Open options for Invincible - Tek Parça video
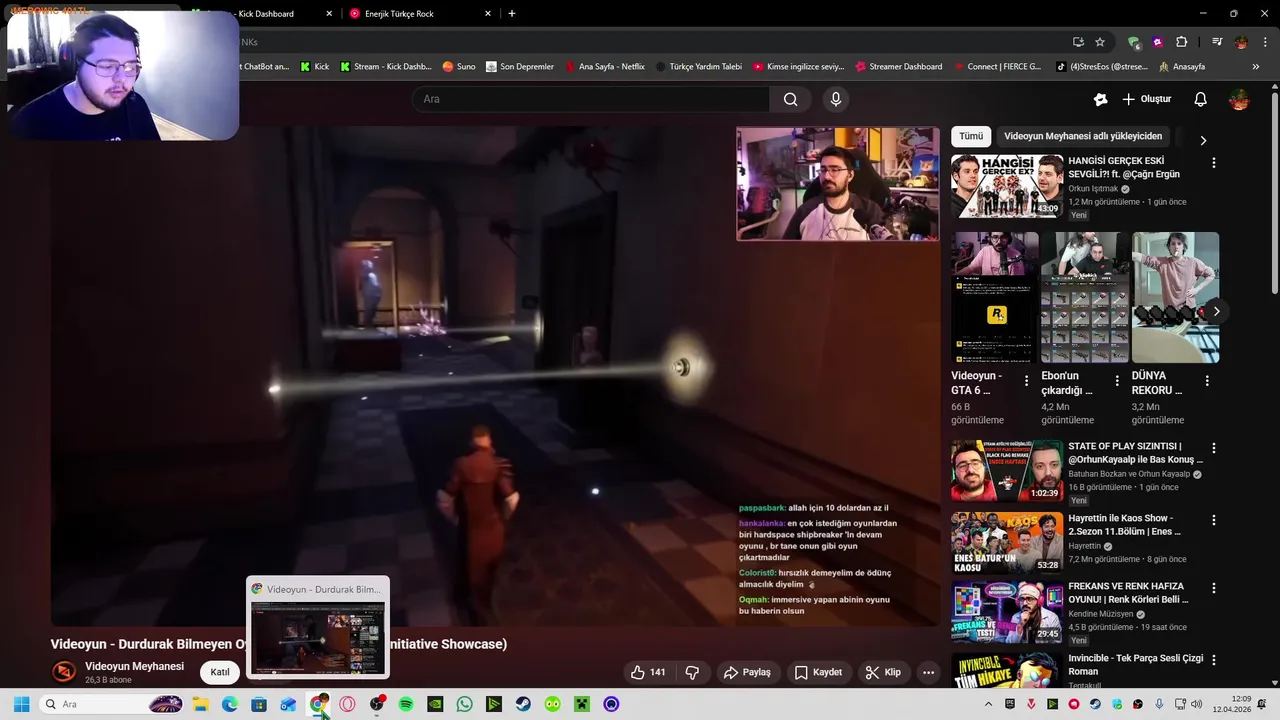Viewport: 1280px width, 720px height. (x=1214, y=660)
